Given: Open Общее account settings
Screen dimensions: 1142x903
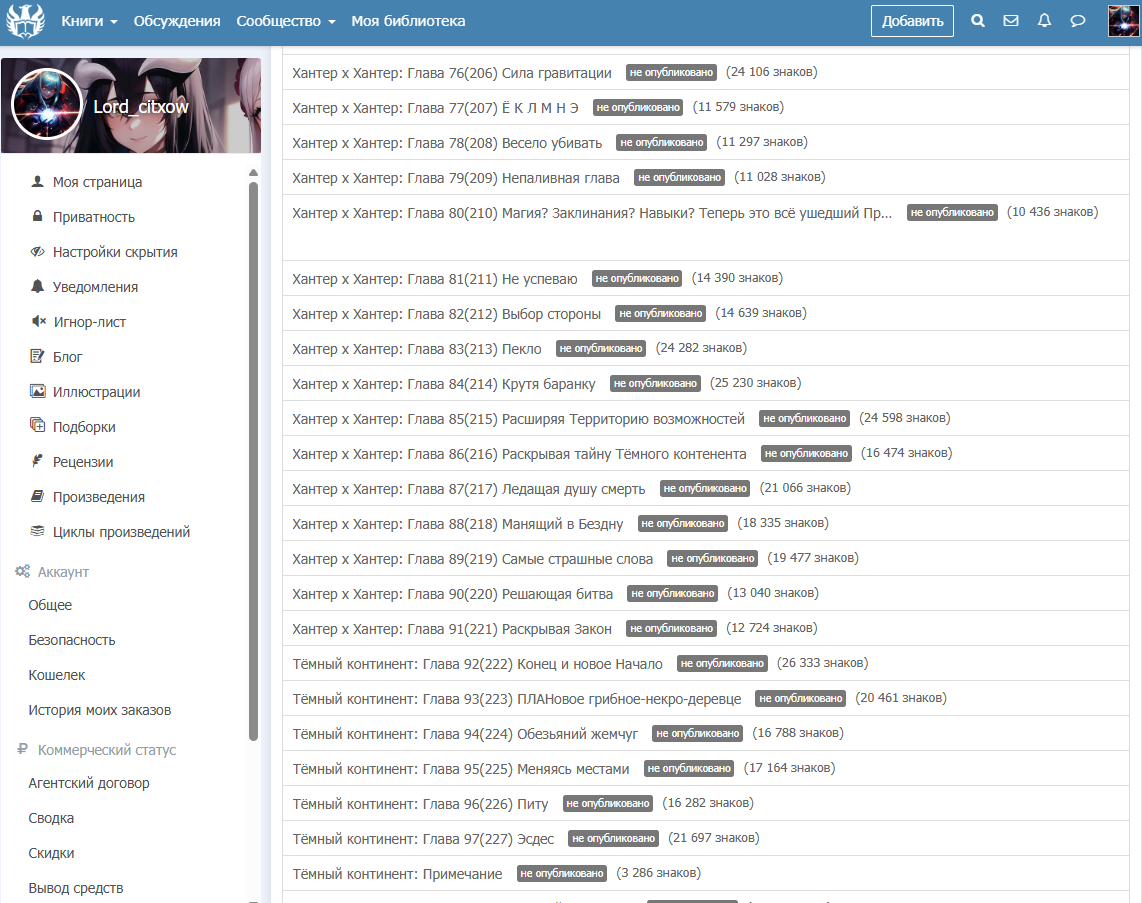Looking at the screenshot, I should tap(50, 605).
